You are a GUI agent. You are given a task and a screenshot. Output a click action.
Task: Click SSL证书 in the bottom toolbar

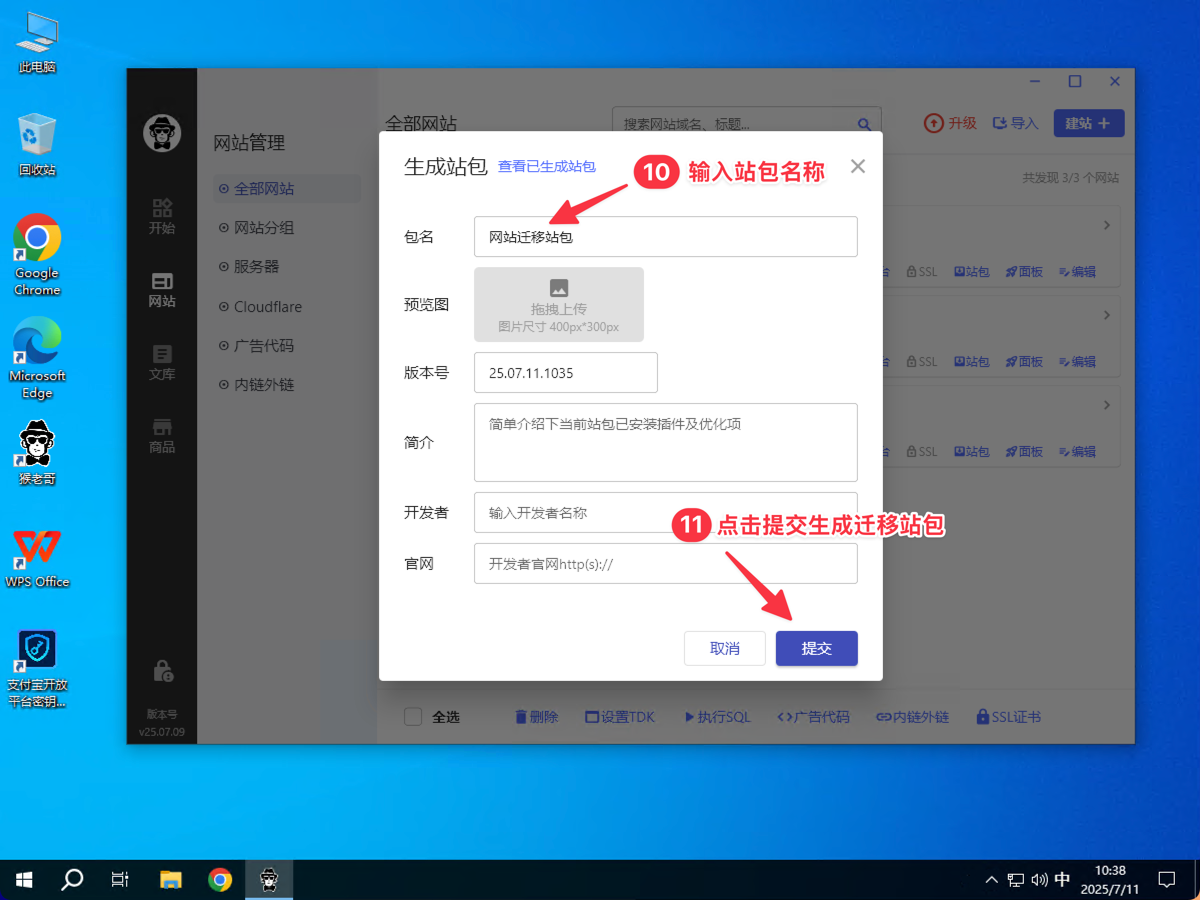(1008, 717)
